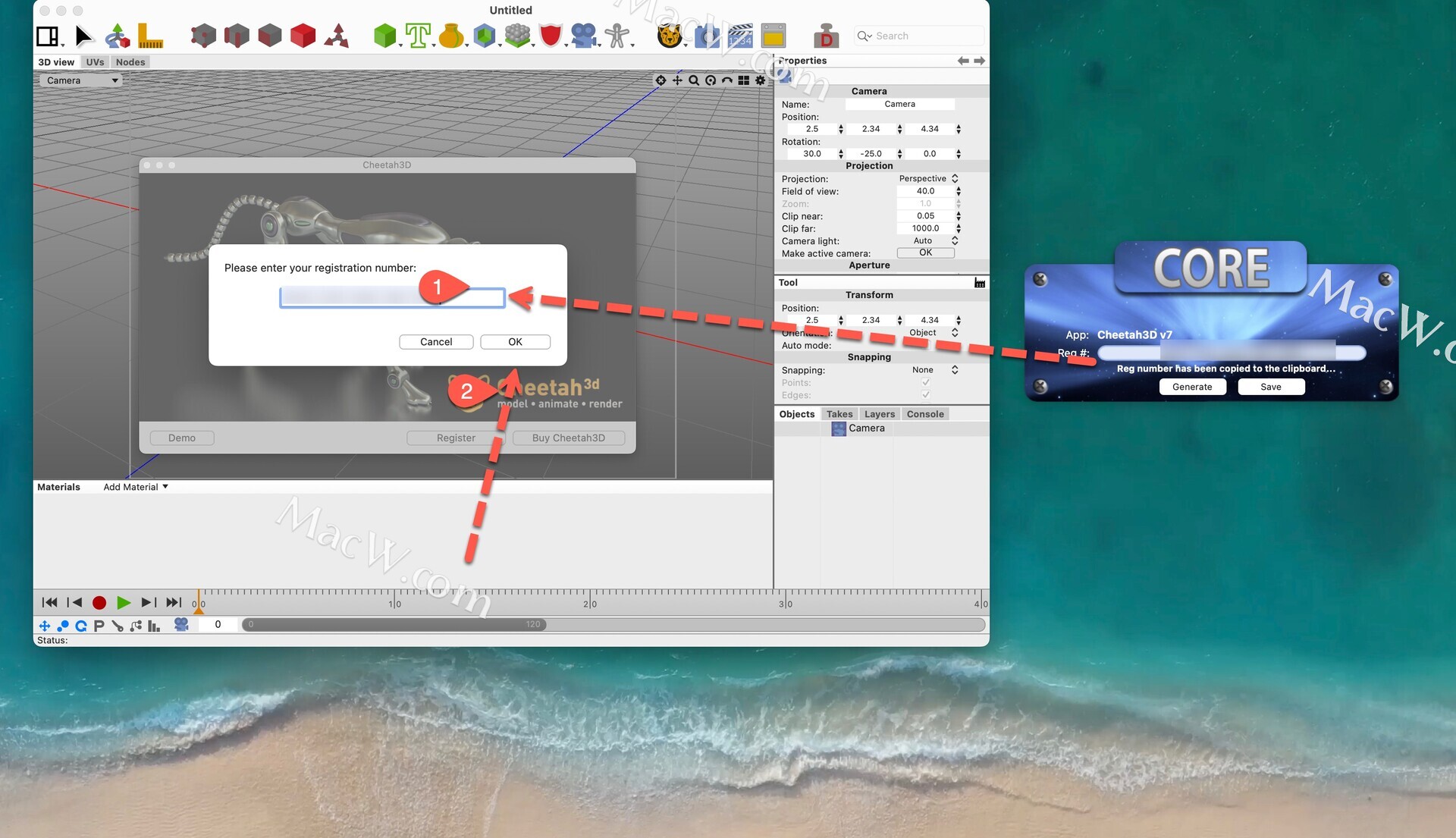The width and height of the screenshot is (1456, 838).
Task: Click the blue move keyframe filter icon
Action: tap(44, 626)
